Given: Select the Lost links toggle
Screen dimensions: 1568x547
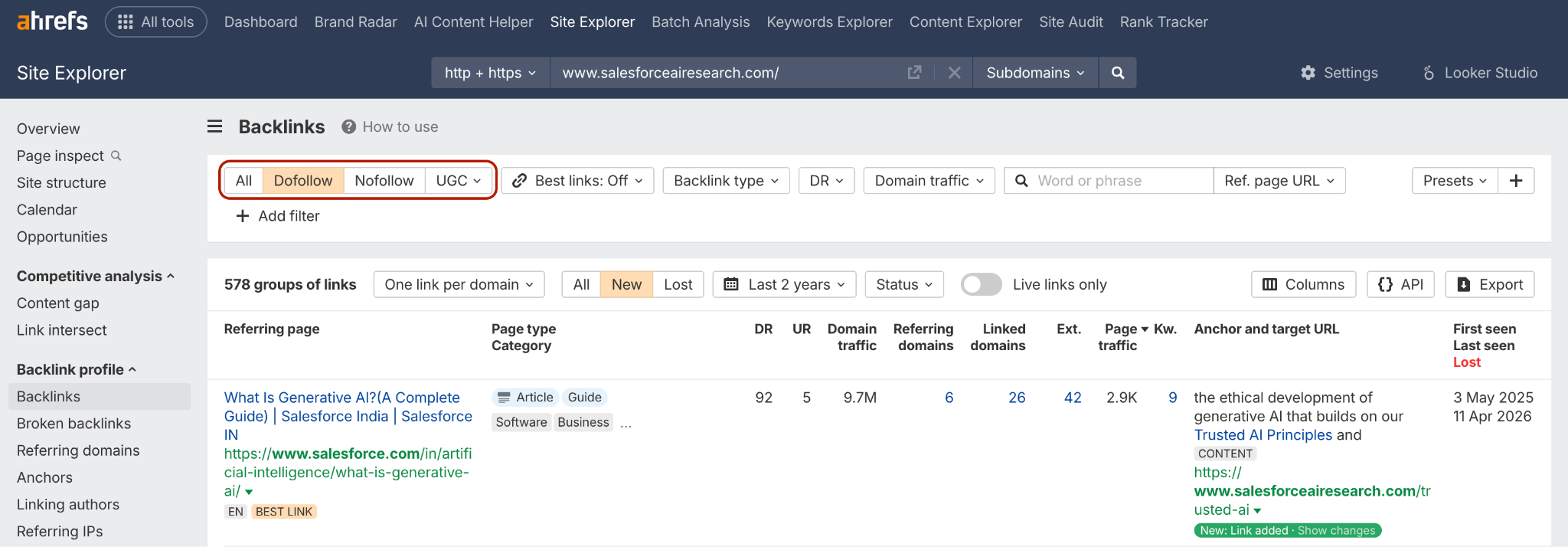Looking at the screenshot, I should [x=678, y=284].
